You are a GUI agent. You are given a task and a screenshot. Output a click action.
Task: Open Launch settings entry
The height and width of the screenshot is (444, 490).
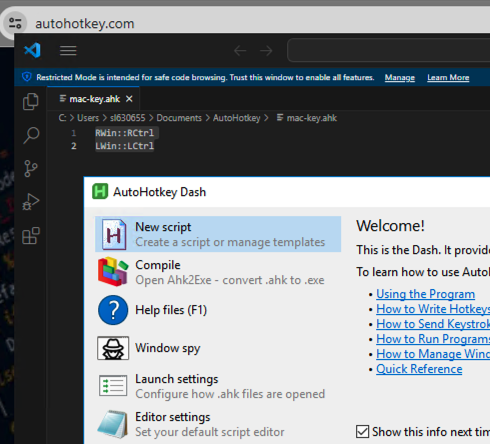pos(218,386)
